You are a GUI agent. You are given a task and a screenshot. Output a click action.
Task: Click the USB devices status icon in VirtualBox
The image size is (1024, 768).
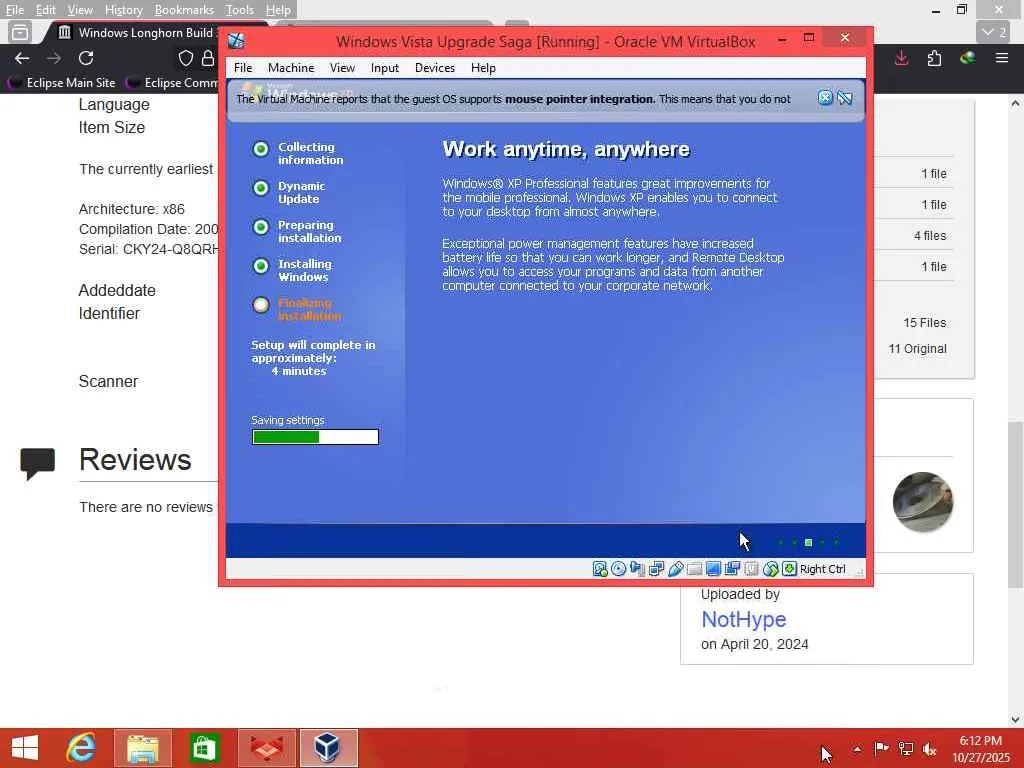coord(675,569)
